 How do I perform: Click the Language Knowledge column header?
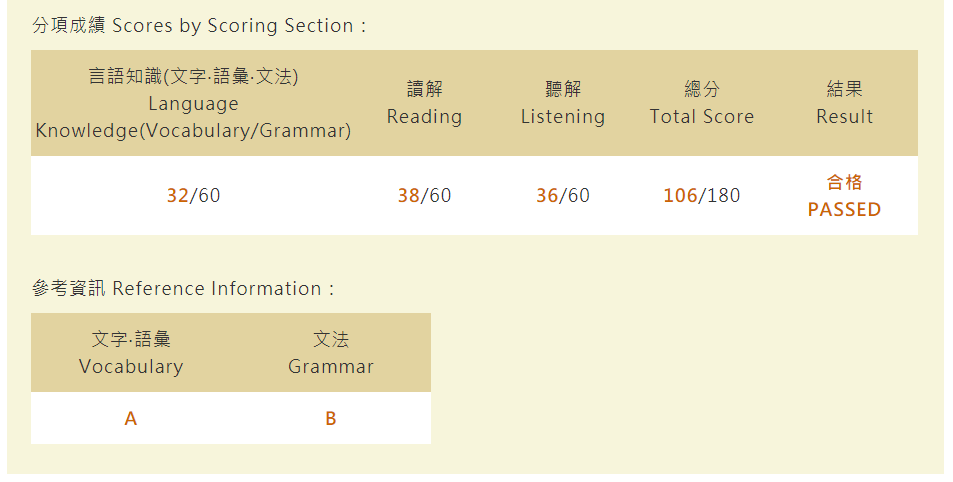pos(193,103)
